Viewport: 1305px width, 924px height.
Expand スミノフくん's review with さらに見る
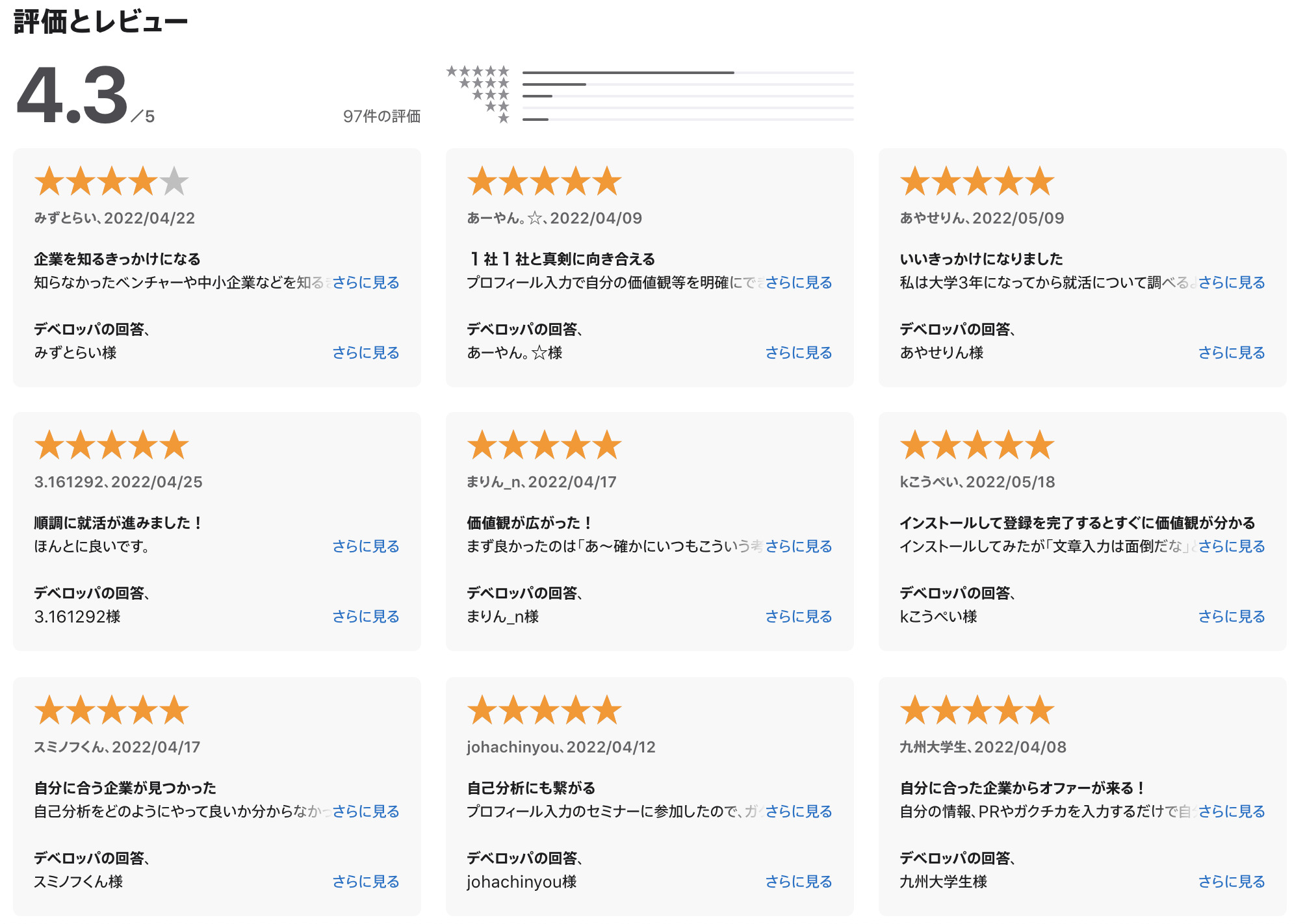[365, 812]
